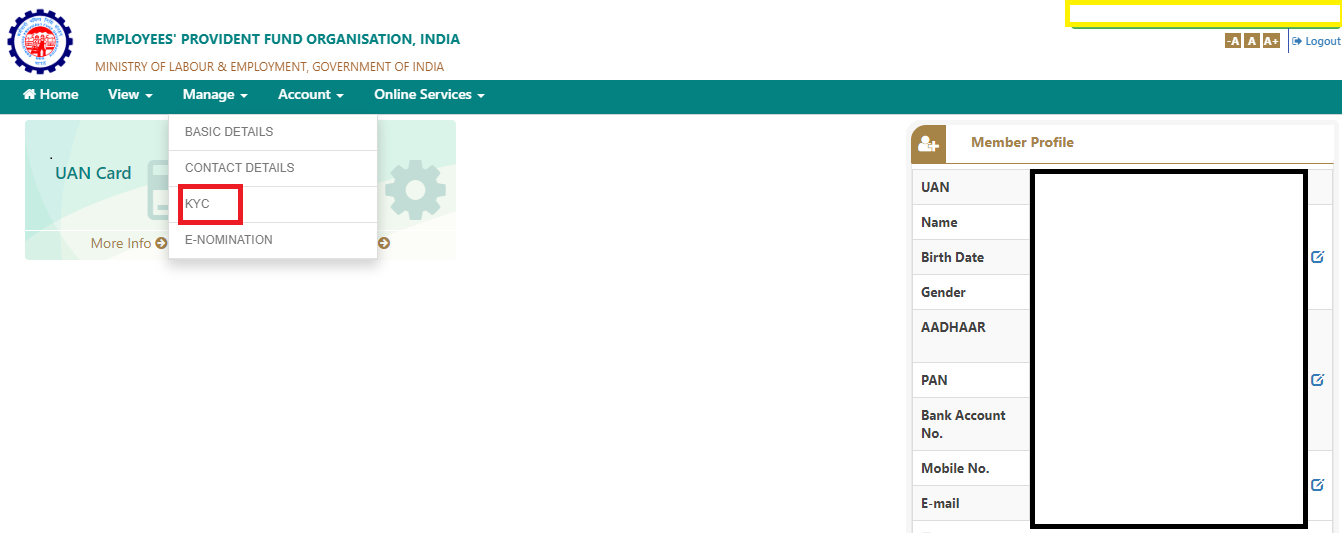
Task: Edit Mobile No. using pencil icon
Action: click(x=1317, y=485)
